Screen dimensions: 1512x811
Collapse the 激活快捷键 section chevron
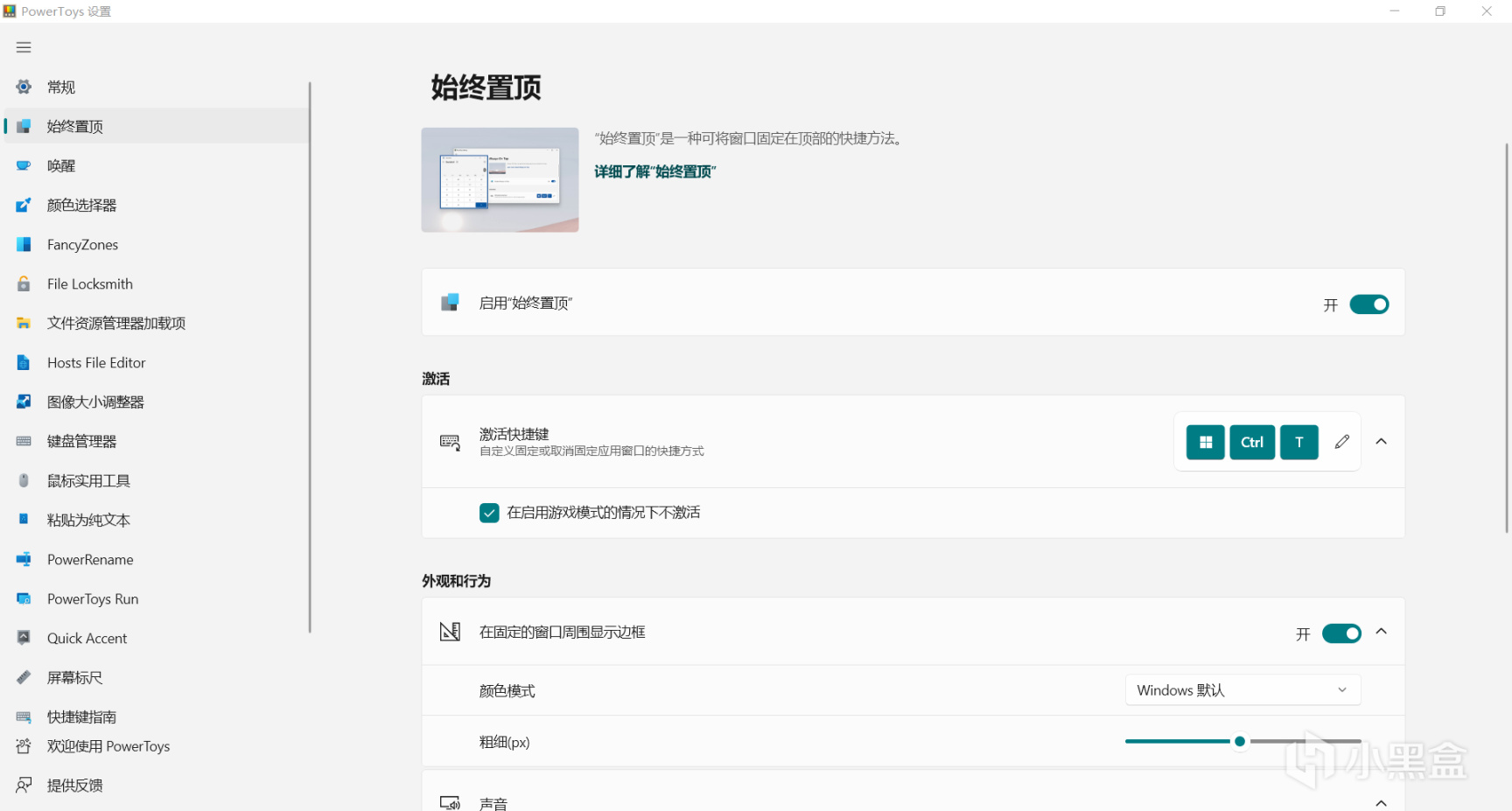coord(1382,442)
